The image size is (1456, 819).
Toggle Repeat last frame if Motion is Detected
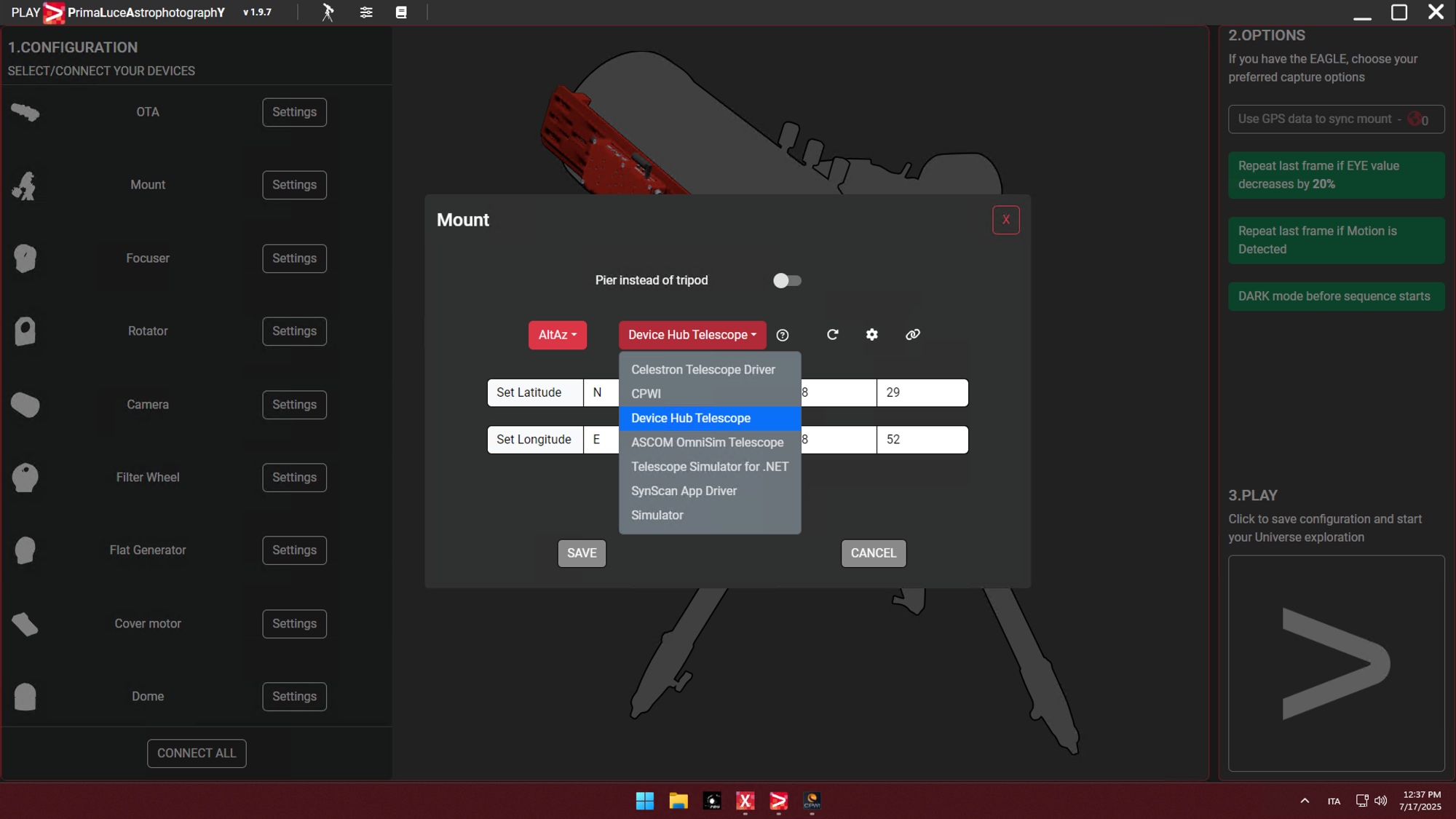1336,240
